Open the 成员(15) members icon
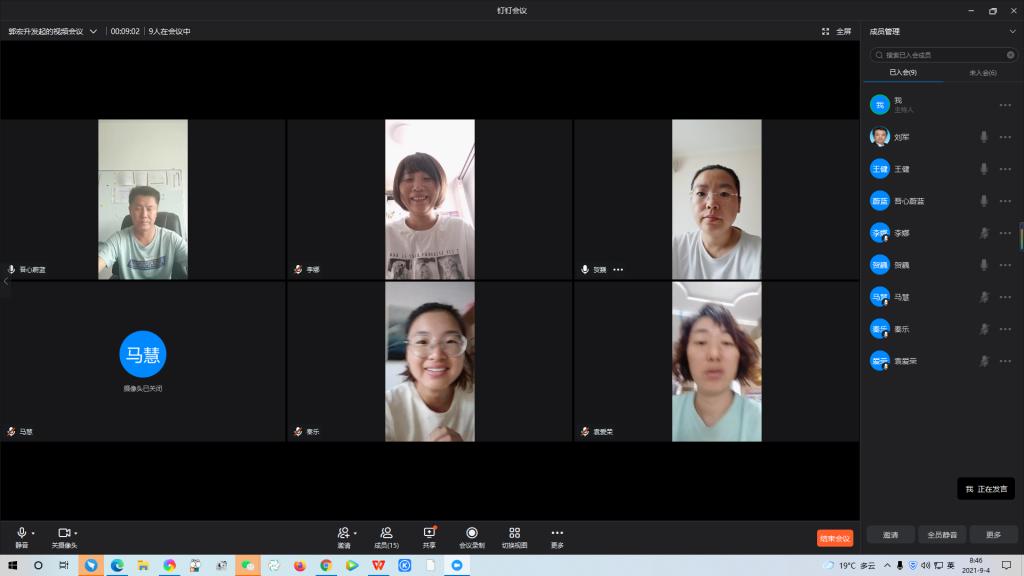 (x=386, y=533)
